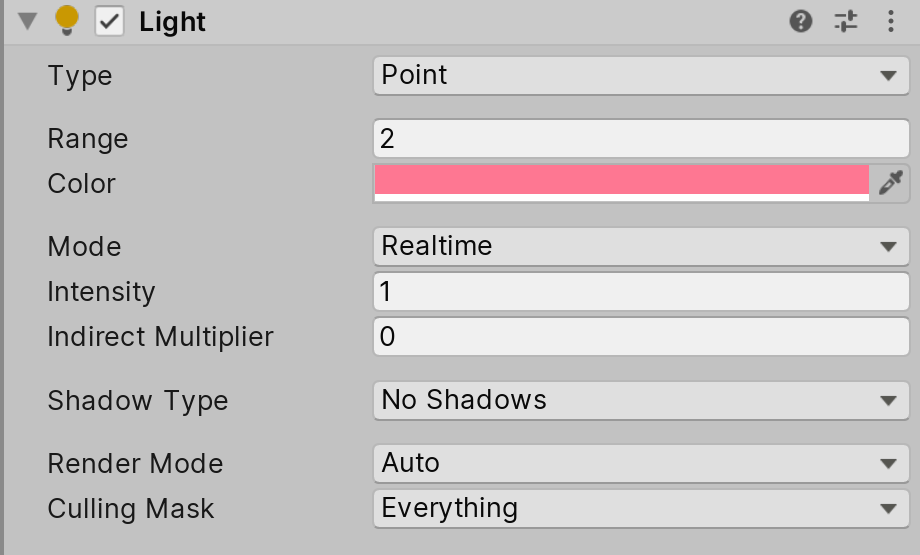Click the Range input field

pyautogui.click(x=641, y=138)
